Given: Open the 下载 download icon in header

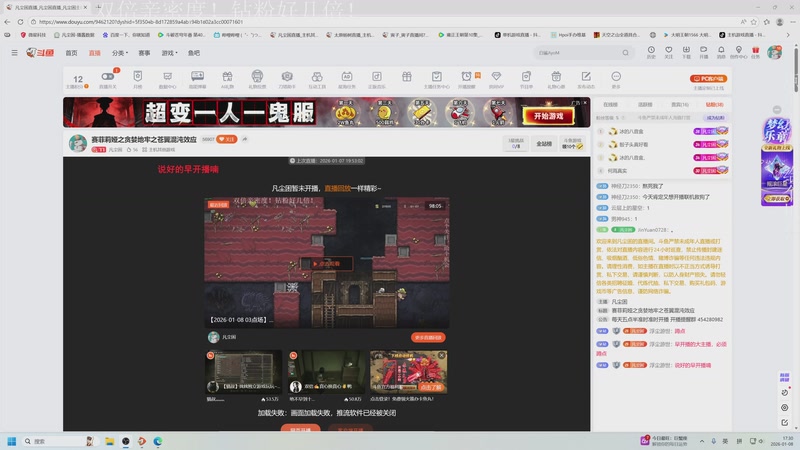Looking at the screenshot, I should (686, 50).
